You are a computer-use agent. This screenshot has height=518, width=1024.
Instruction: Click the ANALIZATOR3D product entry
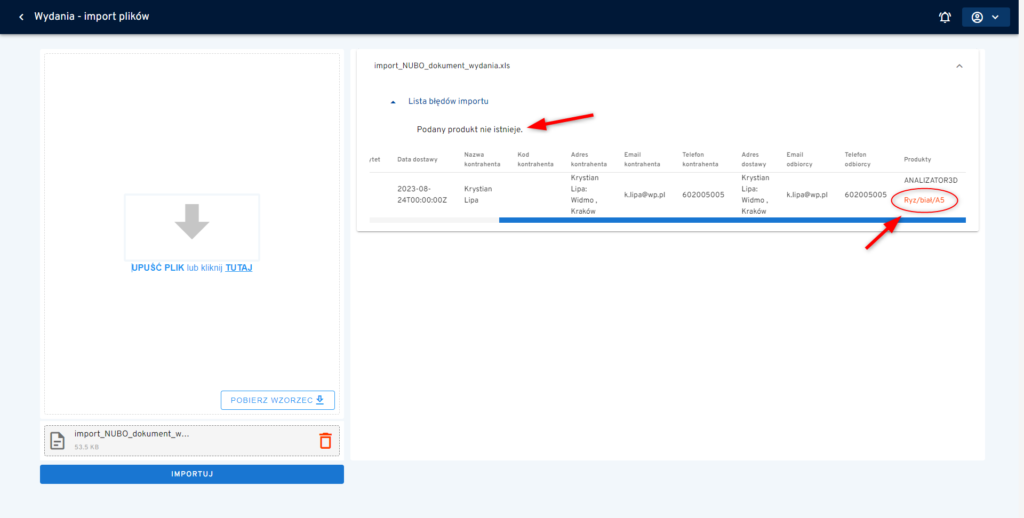[x=931, y=180]
